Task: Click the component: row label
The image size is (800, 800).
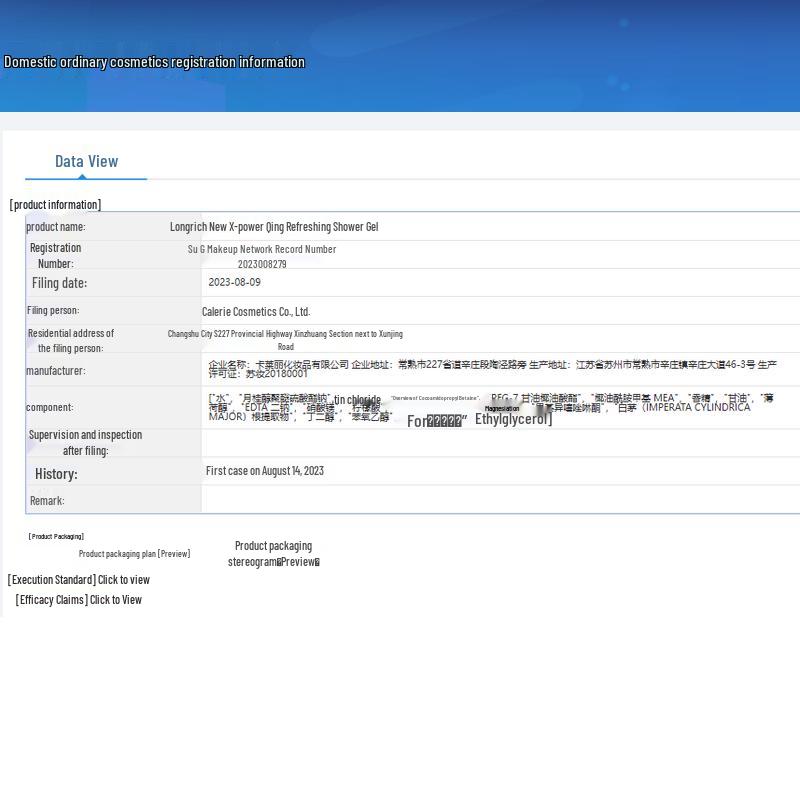Action: pos(49,407)
